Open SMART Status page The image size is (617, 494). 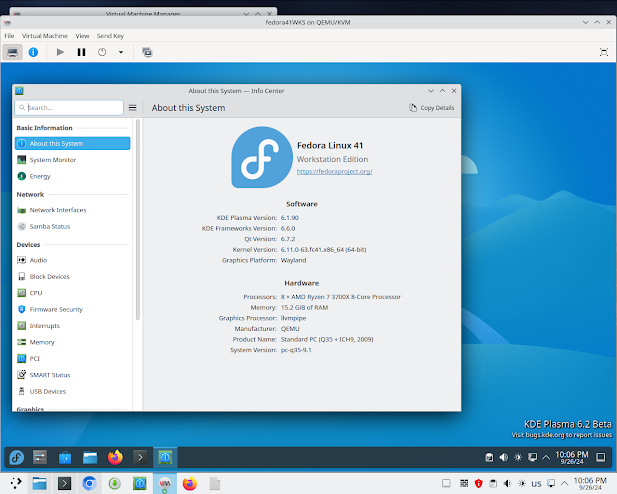[x=72, y=375]
